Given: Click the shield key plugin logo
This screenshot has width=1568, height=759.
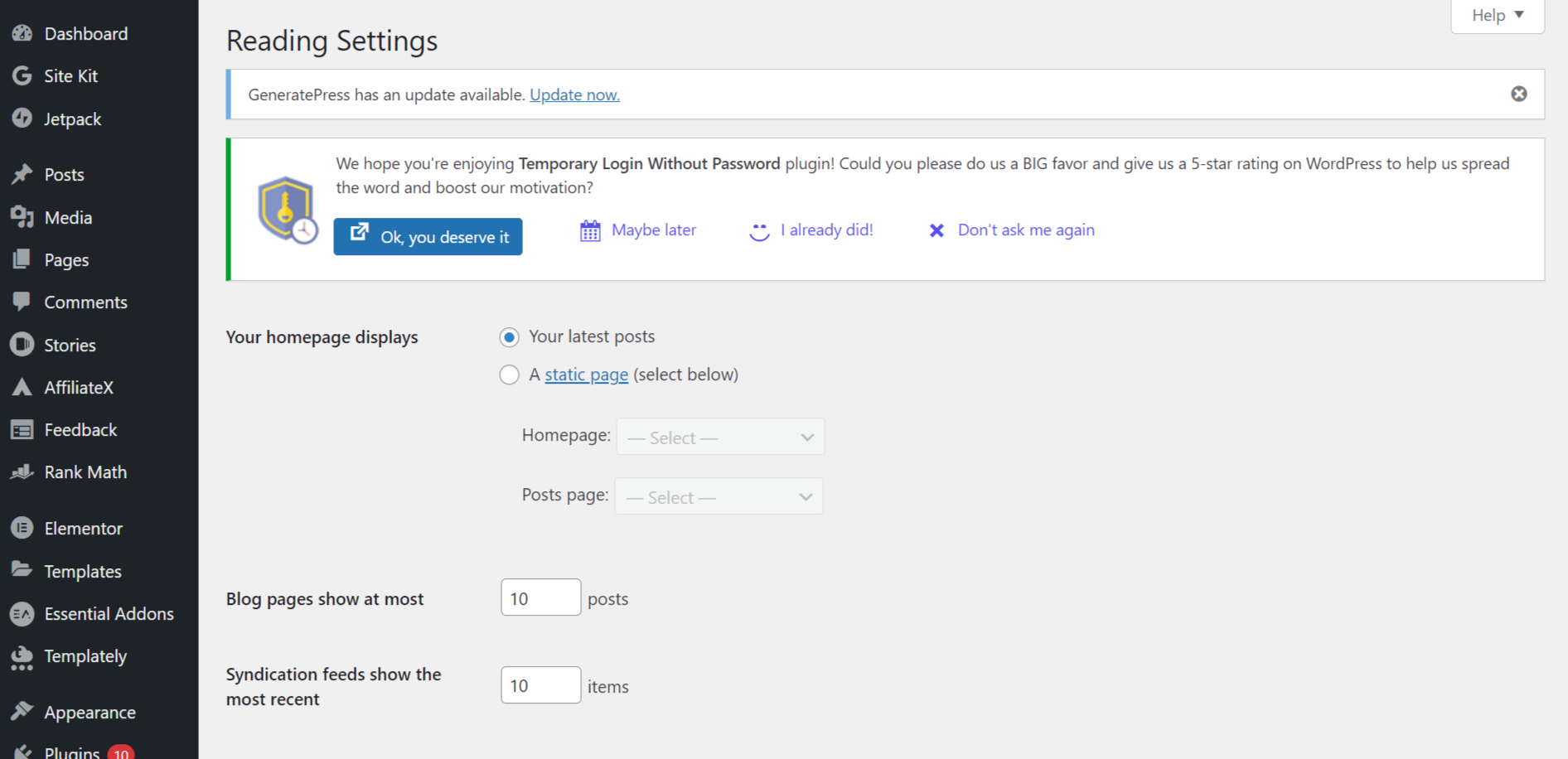Looking at the screenshot, I should pyautogui.click(x=287, y=210).
